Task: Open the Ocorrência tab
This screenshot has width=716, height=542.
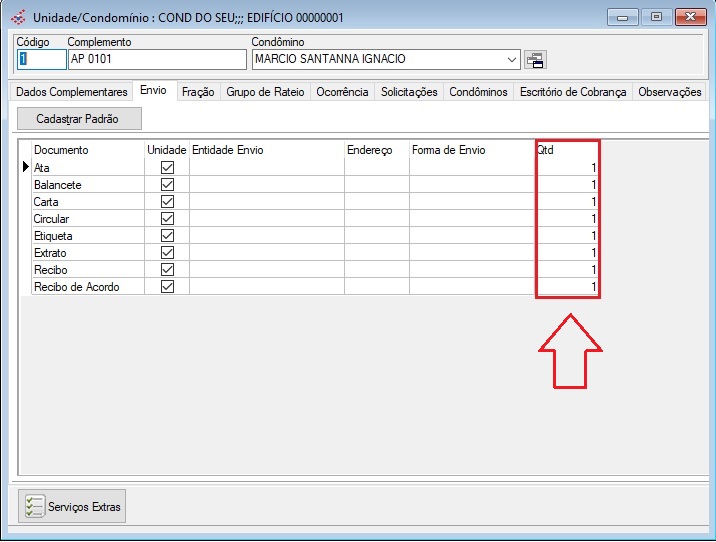Action: pyautogui.click(x=342, y=92)
